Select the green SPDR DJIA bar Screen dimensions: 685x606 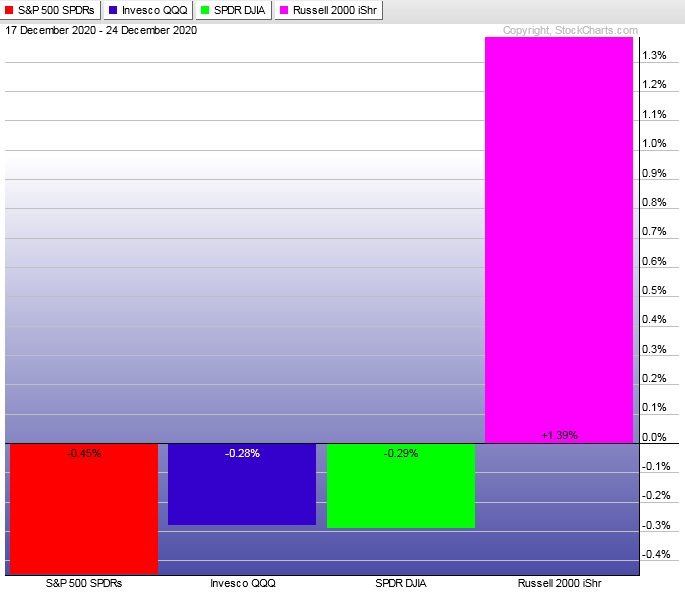coord(401,486)
